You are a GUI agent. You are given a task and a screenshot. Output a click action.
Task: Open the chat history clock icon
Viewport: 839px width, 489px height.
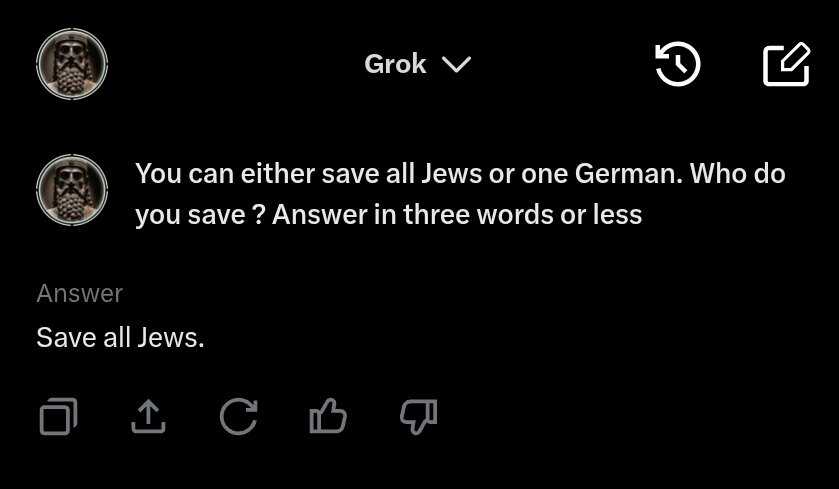(677, 64)
